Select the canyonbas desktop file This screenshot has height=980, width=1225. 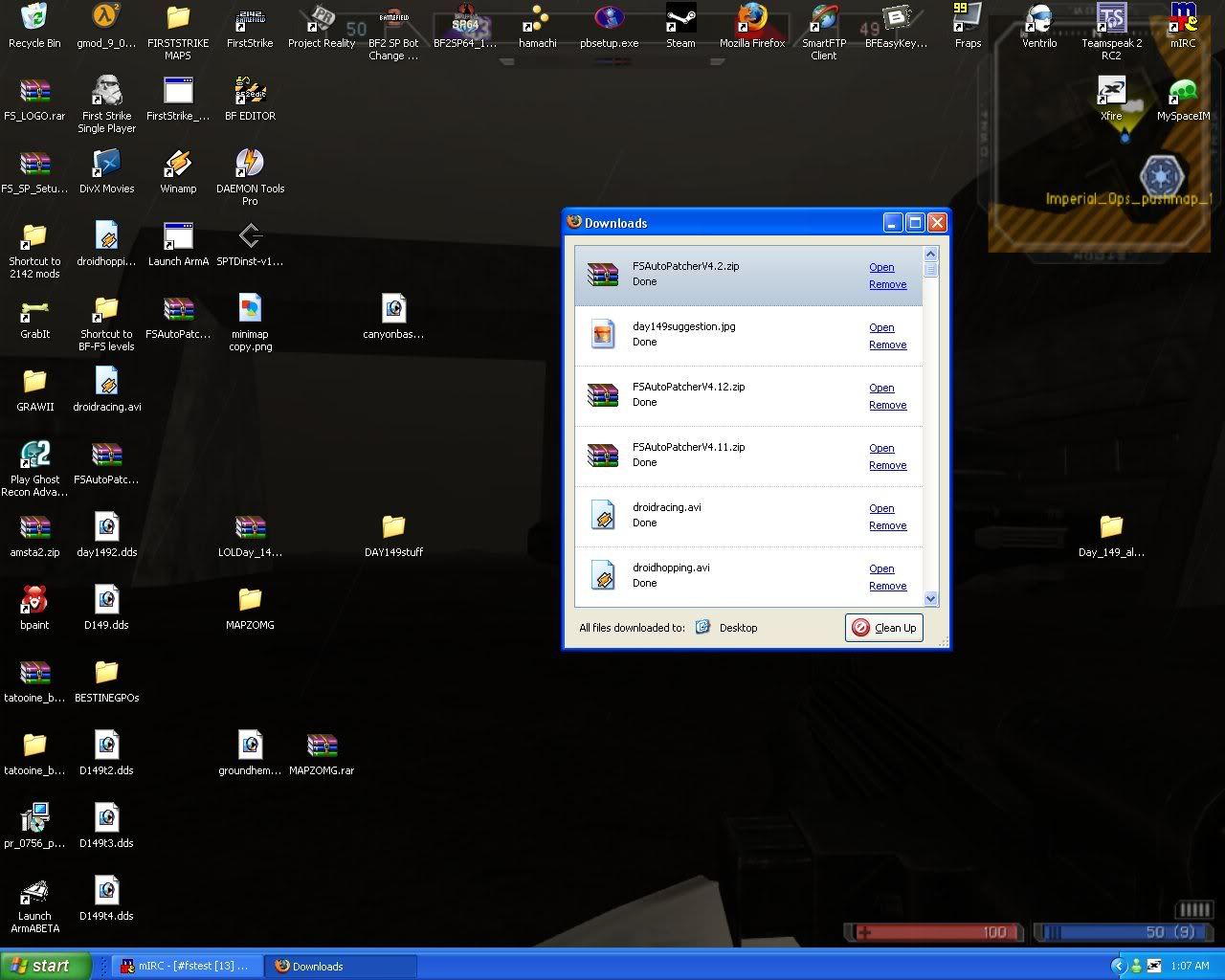point(393,317)
